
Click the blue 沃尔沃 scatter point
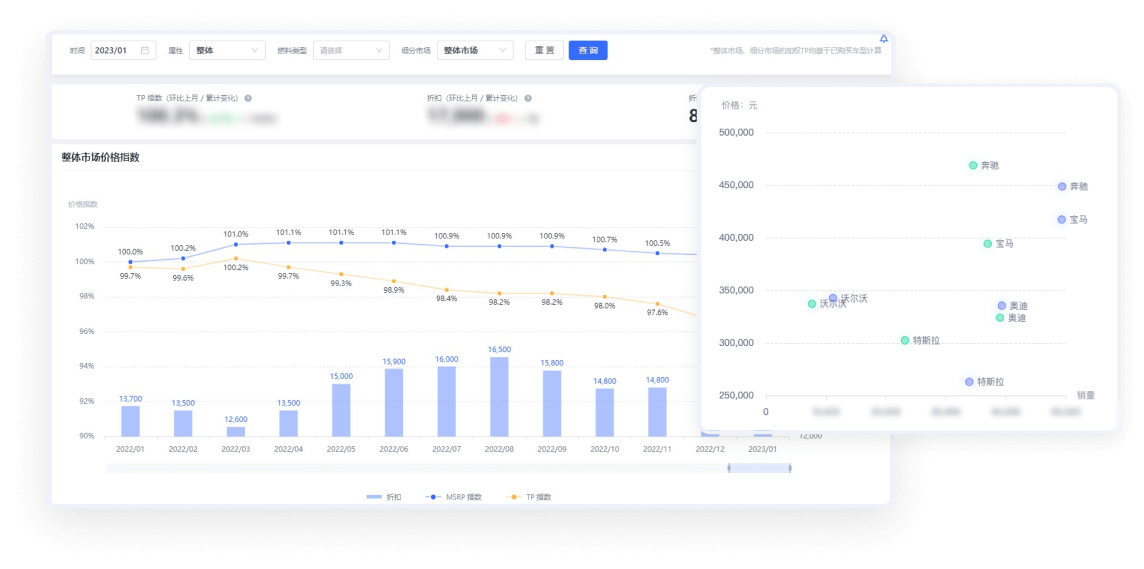pyautogui.click(x=833, y=298)
